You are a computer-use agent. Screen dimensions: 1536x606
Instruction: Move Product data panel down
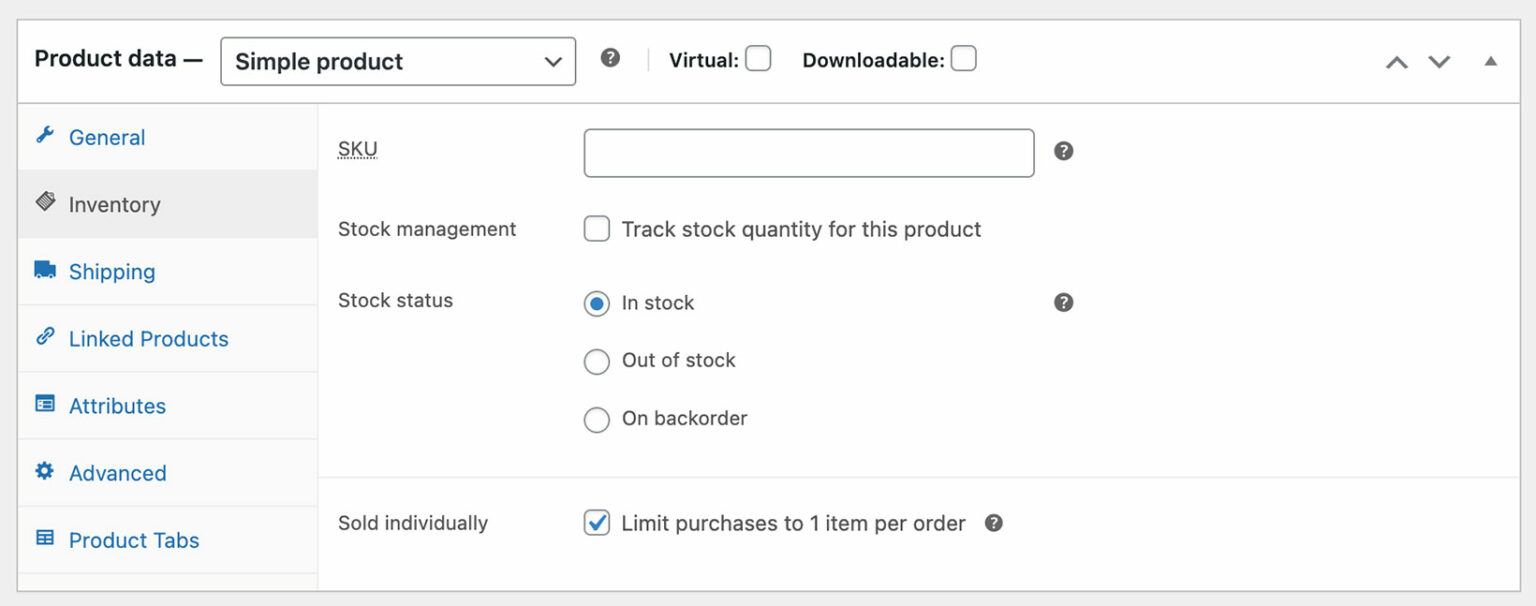[1439, 62]
